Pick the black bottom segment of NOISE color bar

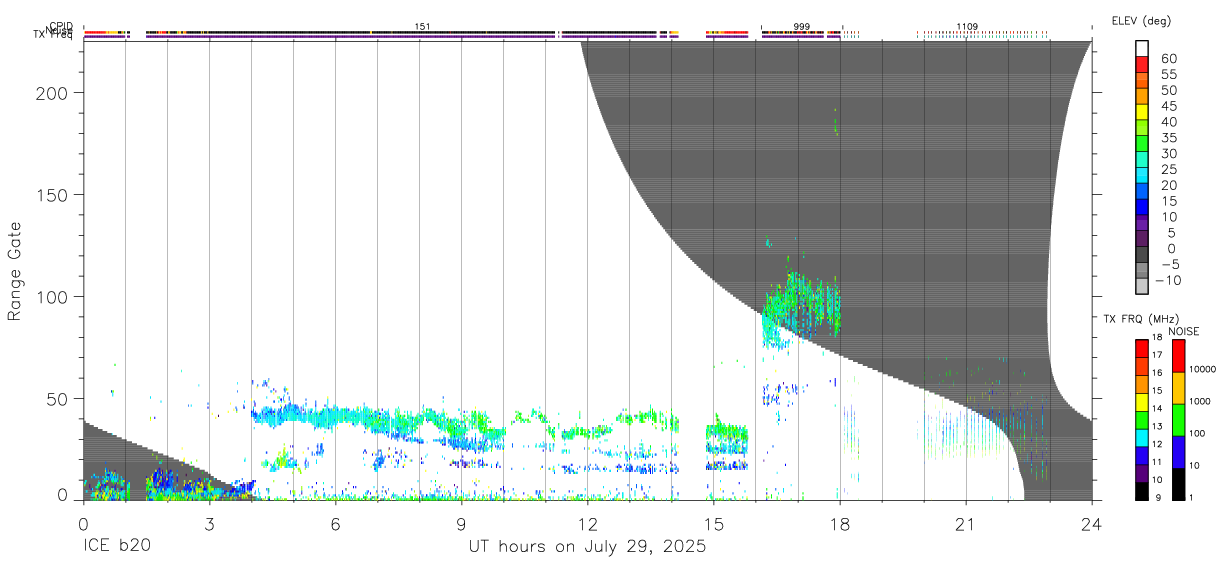[1178, 484]
